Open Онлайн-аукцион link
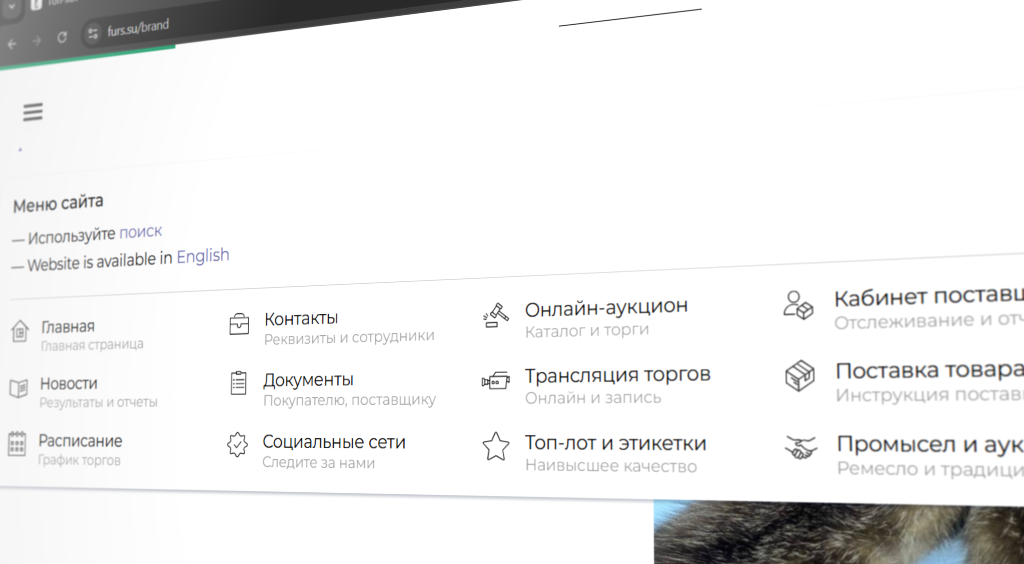Screen dimensions: 1024x564 (x=606, y=307)
